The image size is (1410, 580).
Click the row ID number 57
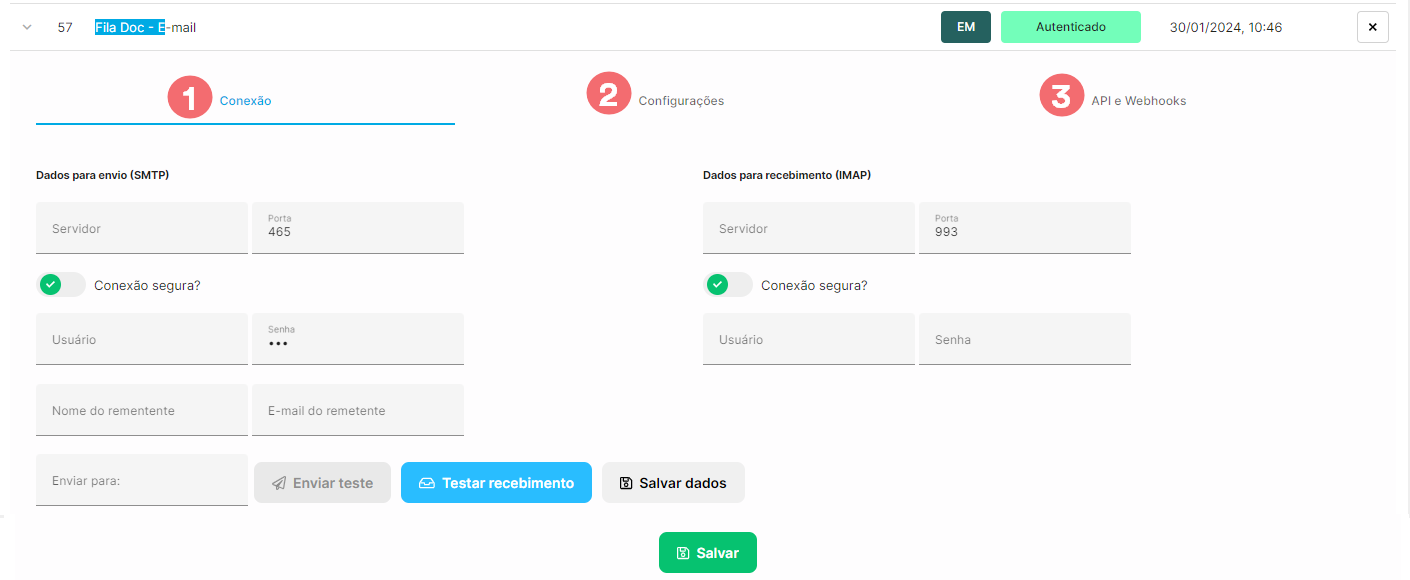[65, 28]
